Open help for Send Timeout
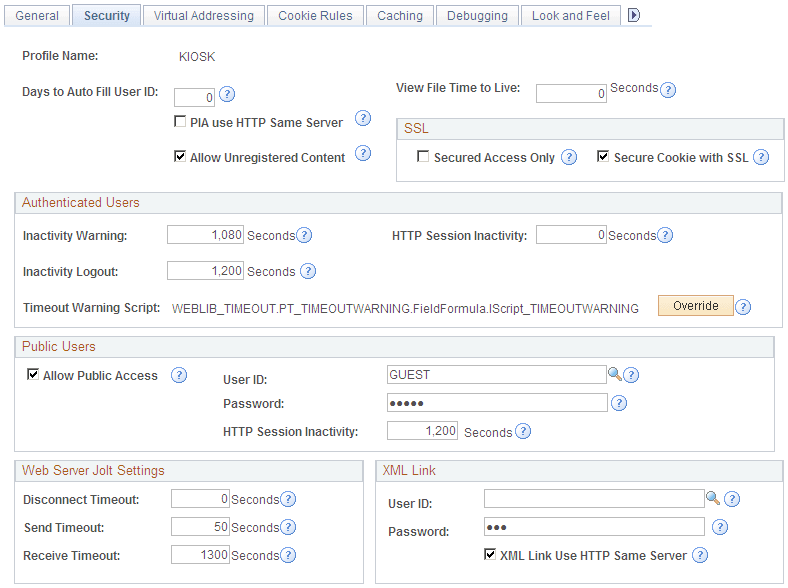 (x=288, y=527)
